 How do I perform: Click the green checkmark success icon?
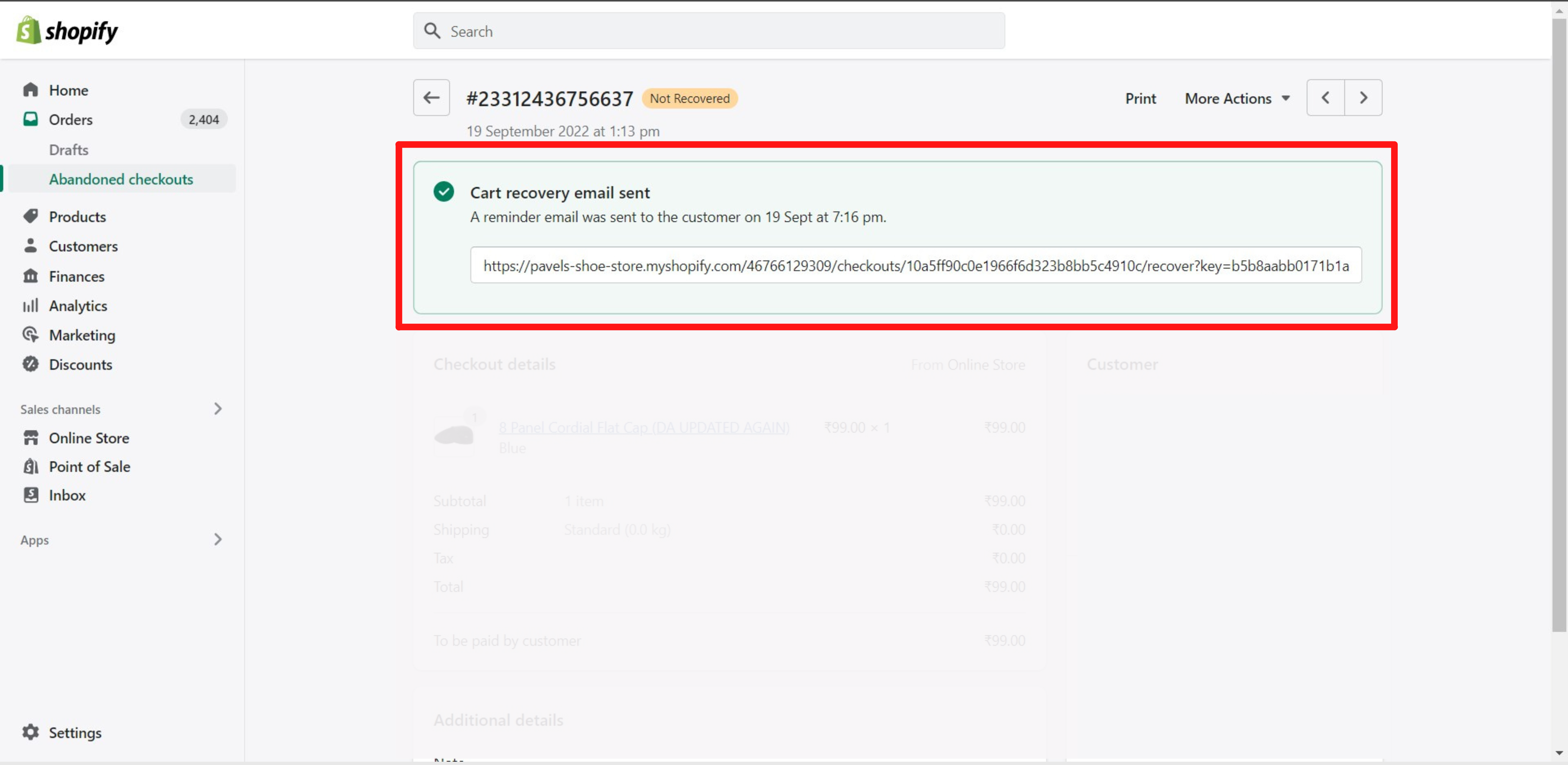pyautogui.click(x=444, y=192)
